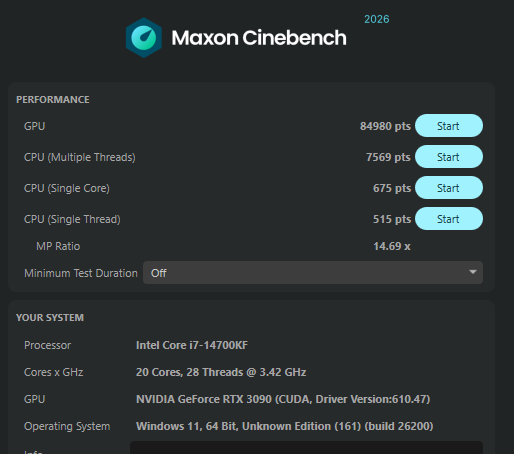Click the NVIDIA GeForce RTX 3090 entry
514x454 pixels.
tap(283, 399)
